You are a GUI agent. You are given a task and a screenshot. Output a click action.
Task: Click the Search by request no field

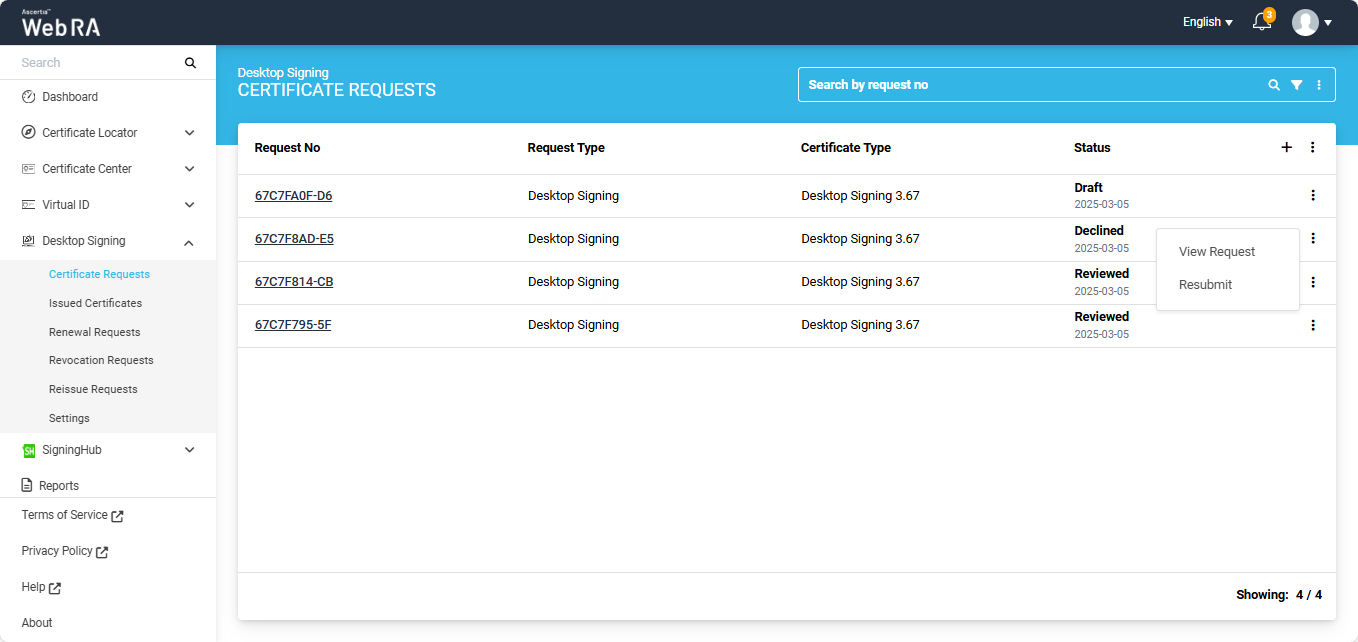tap(1030, 85)
